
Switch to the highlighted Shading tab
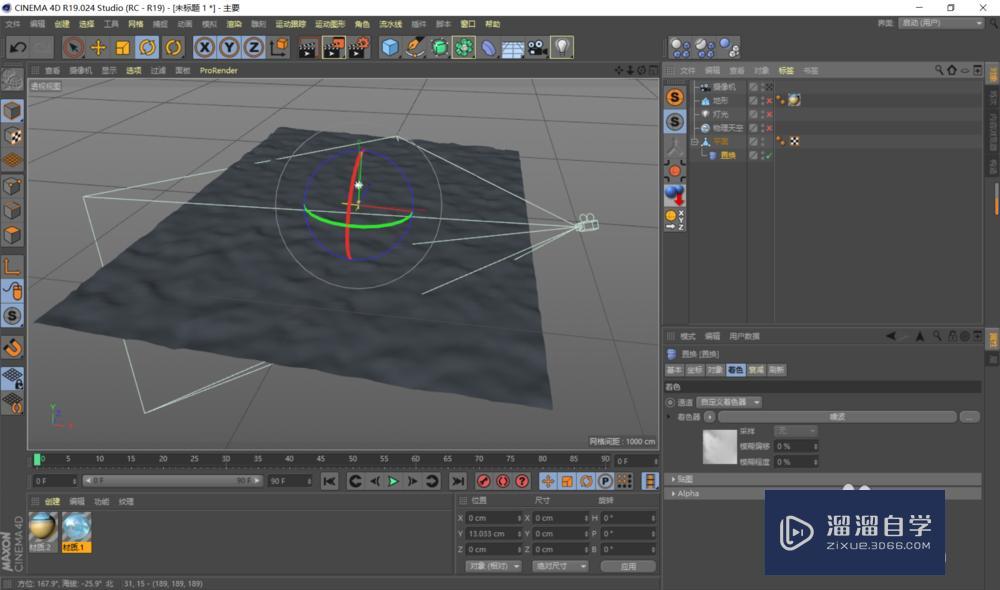point(735,370)
